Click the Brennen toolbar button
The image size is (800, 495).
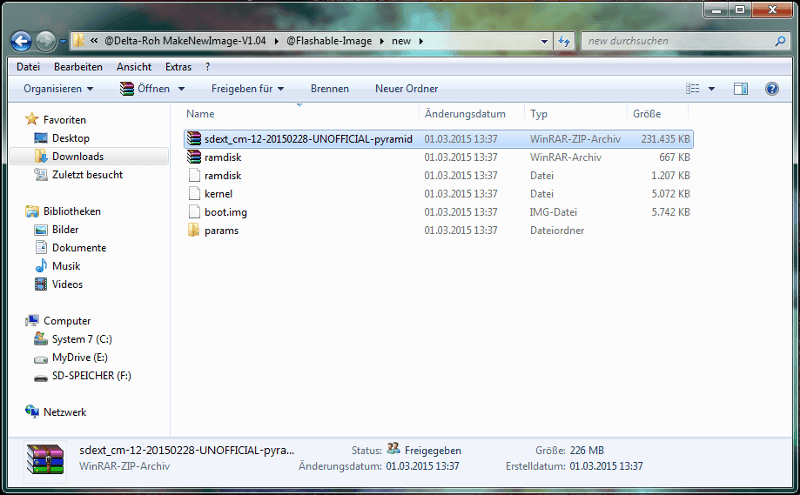330,89
